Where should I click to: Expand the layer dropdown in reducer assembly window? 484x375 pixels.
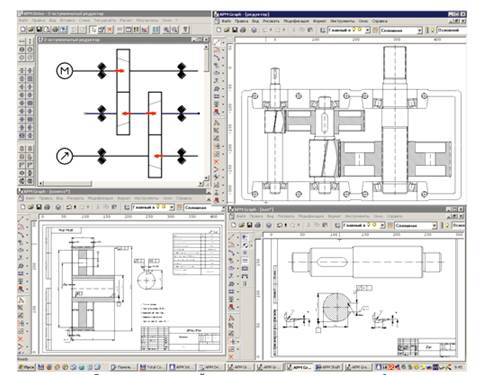(x=368, y=30)
